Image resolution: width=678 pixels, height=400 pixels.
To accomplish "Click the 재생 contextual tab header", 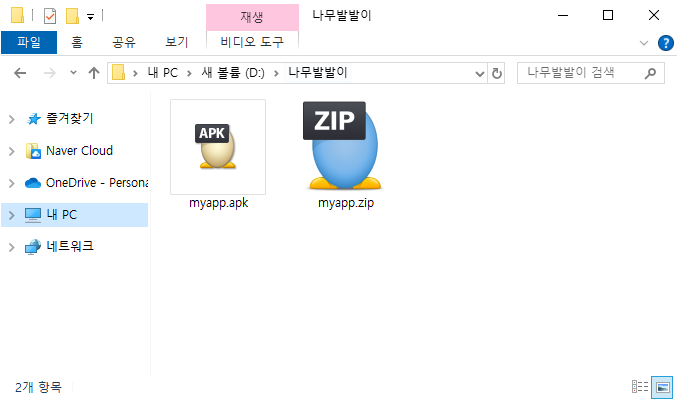I will tap(252, 17).
